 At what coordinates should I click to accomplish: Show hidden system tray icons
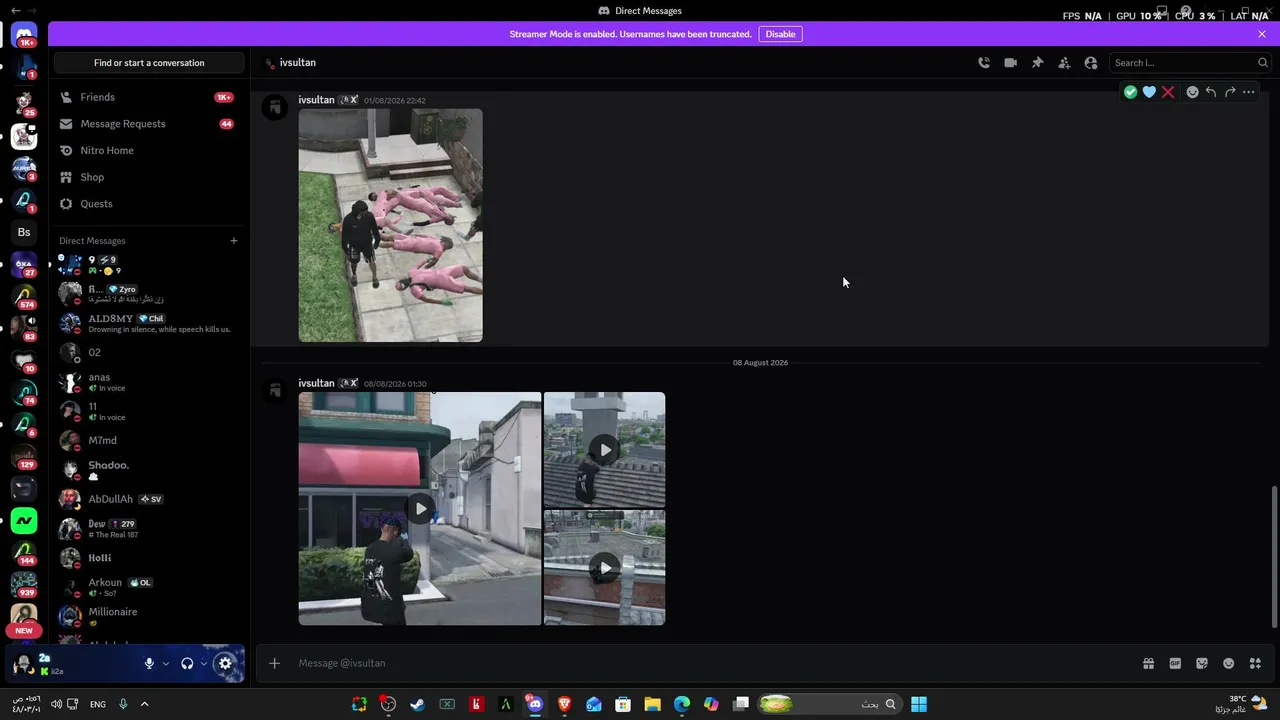(x=144, y=704)
